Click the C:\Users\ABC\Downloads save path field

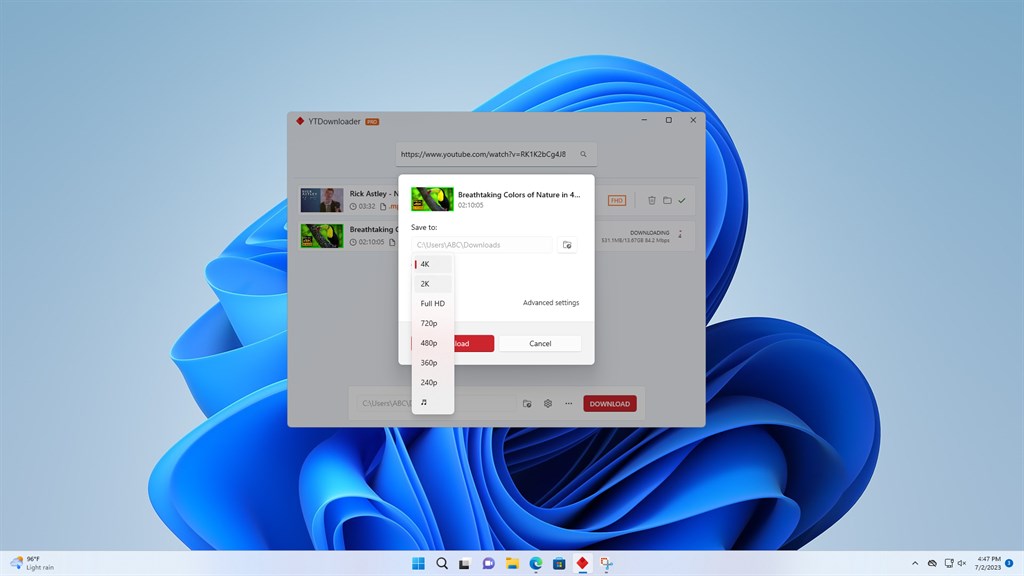tap(481, 245)
